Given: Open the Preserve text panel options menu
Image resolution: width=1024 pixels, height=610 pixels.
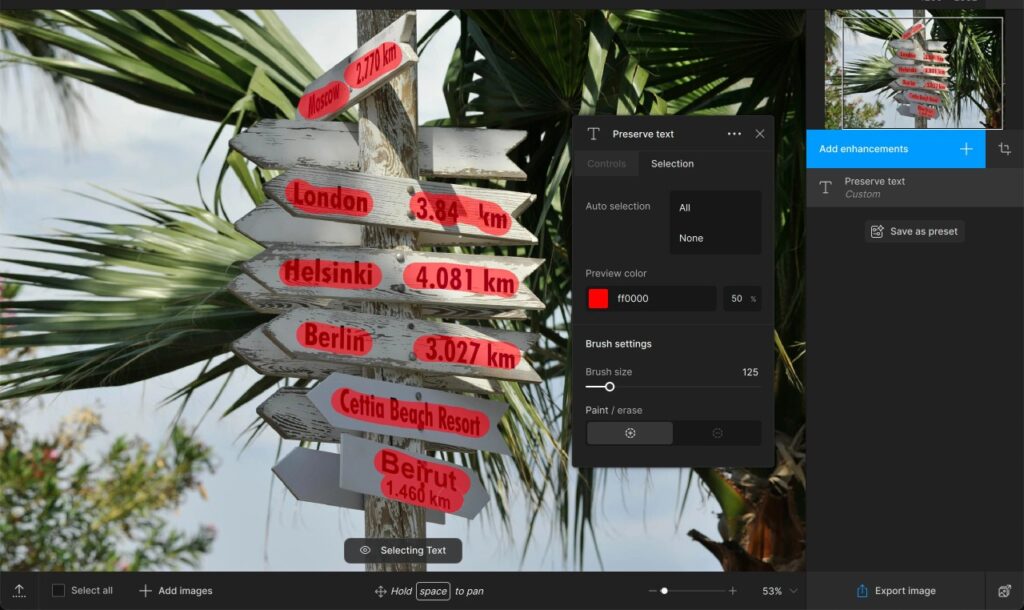Looking at the screenshot, I should pyautogui.click(x=734, y=134).
